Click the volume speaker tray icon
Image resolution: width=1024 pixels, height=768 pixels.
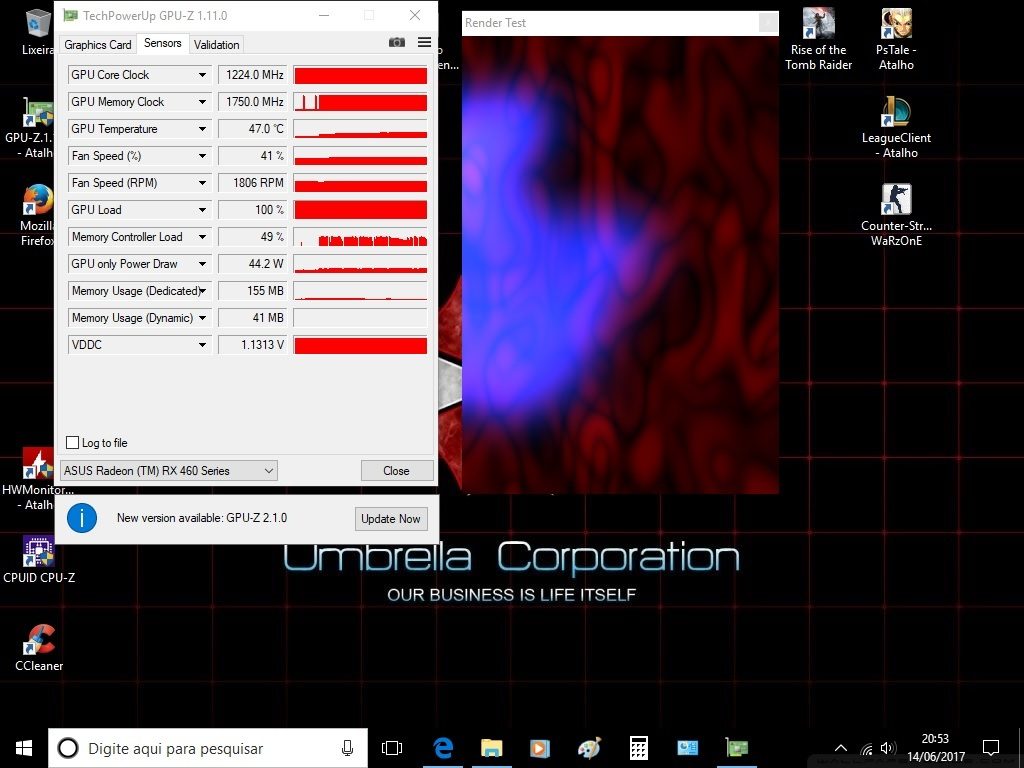click(887, 748)
